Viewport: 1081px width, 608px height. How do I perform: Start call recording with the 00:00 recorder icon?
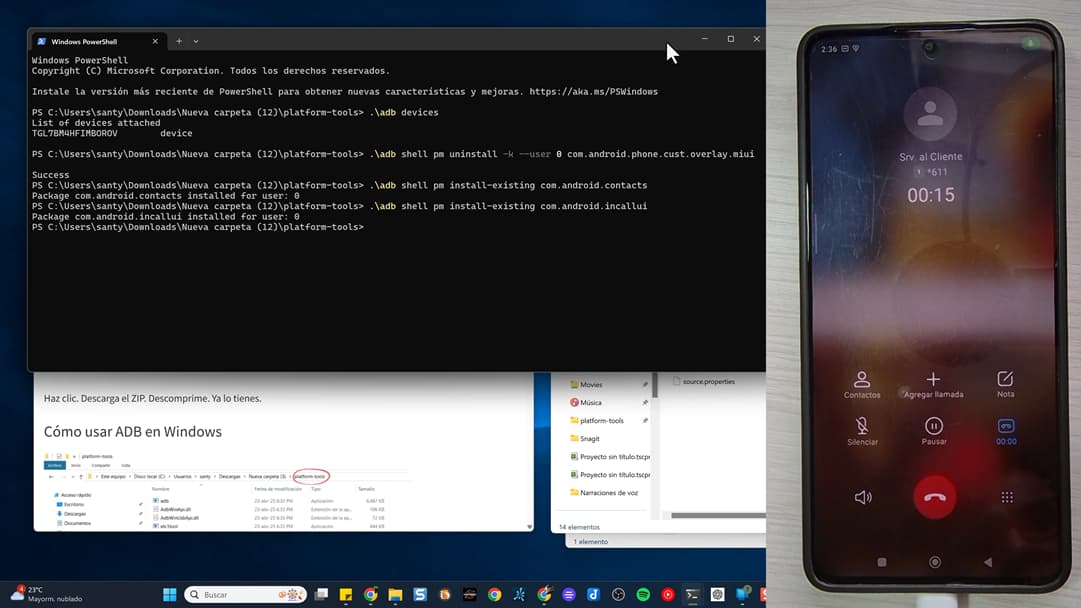tap(1006, 432)
